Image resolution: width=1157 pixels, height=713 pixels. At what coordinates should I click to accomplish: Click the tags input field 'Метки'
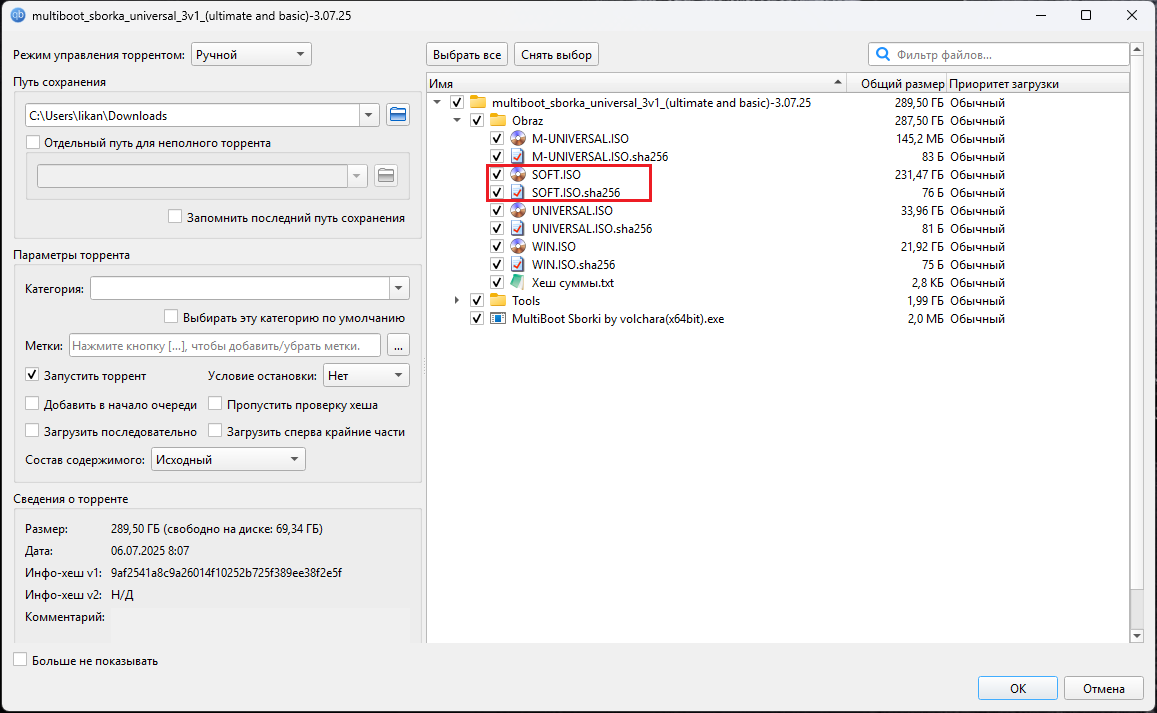click(x=225, y=346)
